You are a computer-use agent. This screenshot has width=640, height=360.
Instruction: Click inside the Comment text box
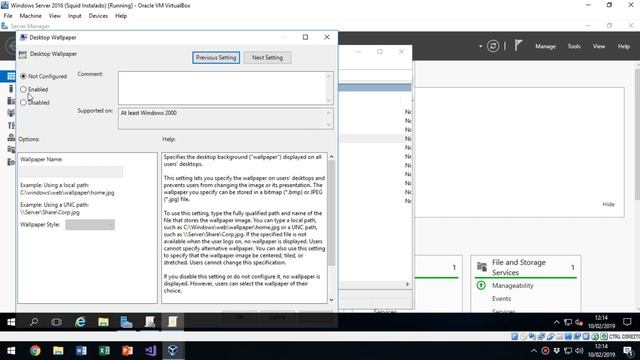coord(222,88)
